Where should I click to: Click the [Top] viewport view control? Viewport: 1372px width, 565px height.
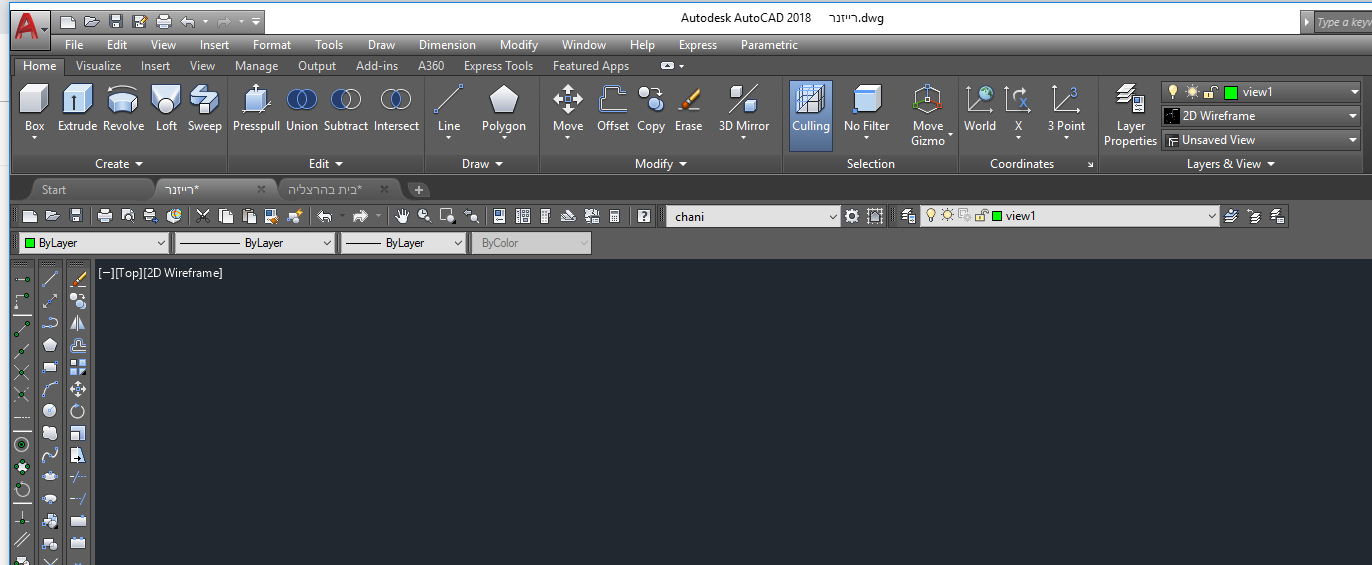point(128,273)
